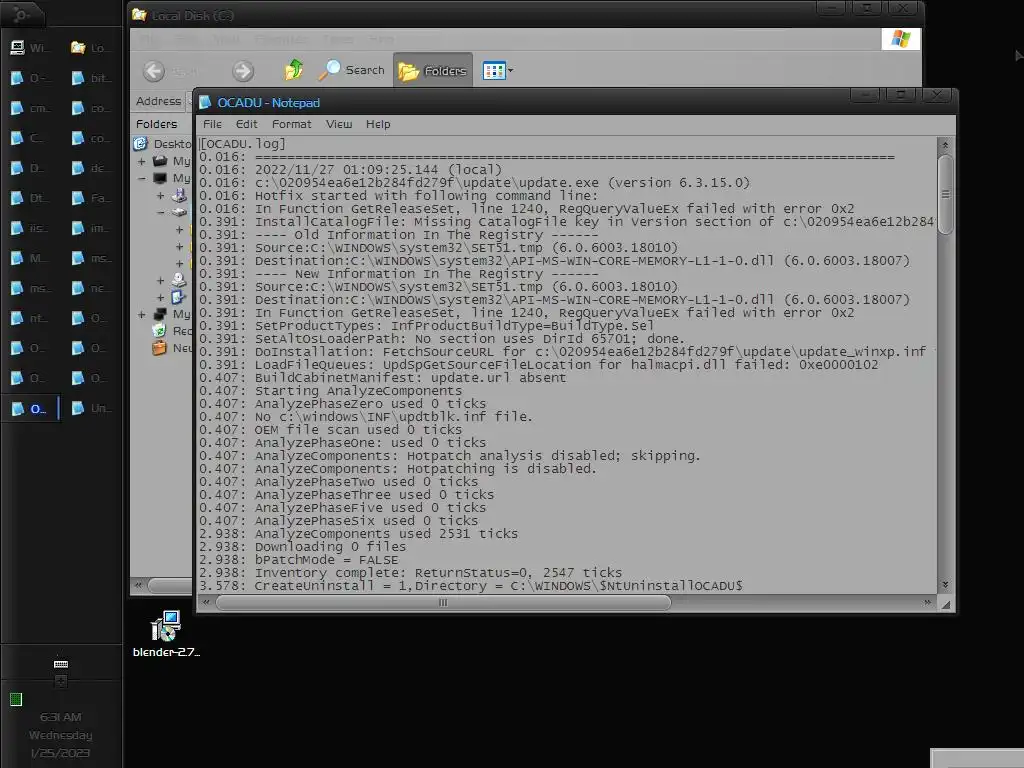Open the Format menu in Notepad
Image resolution: width=1024 pixels, height=768 pixels.
tap(291, 124)
